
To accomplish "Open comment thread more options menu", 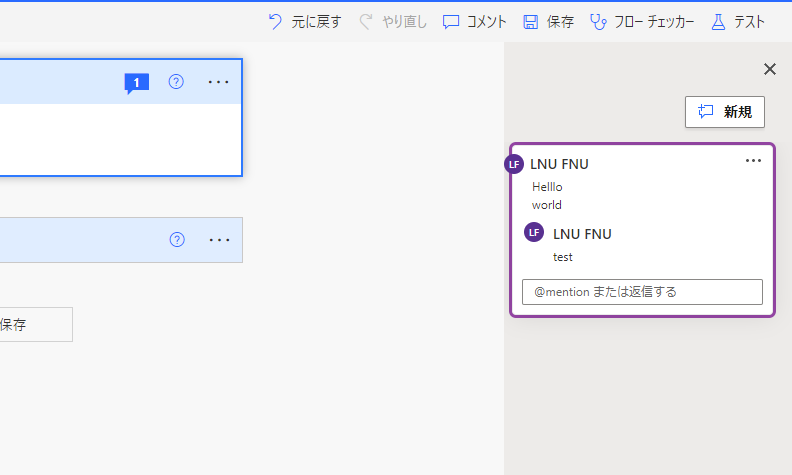I will [x=753, y=161].
